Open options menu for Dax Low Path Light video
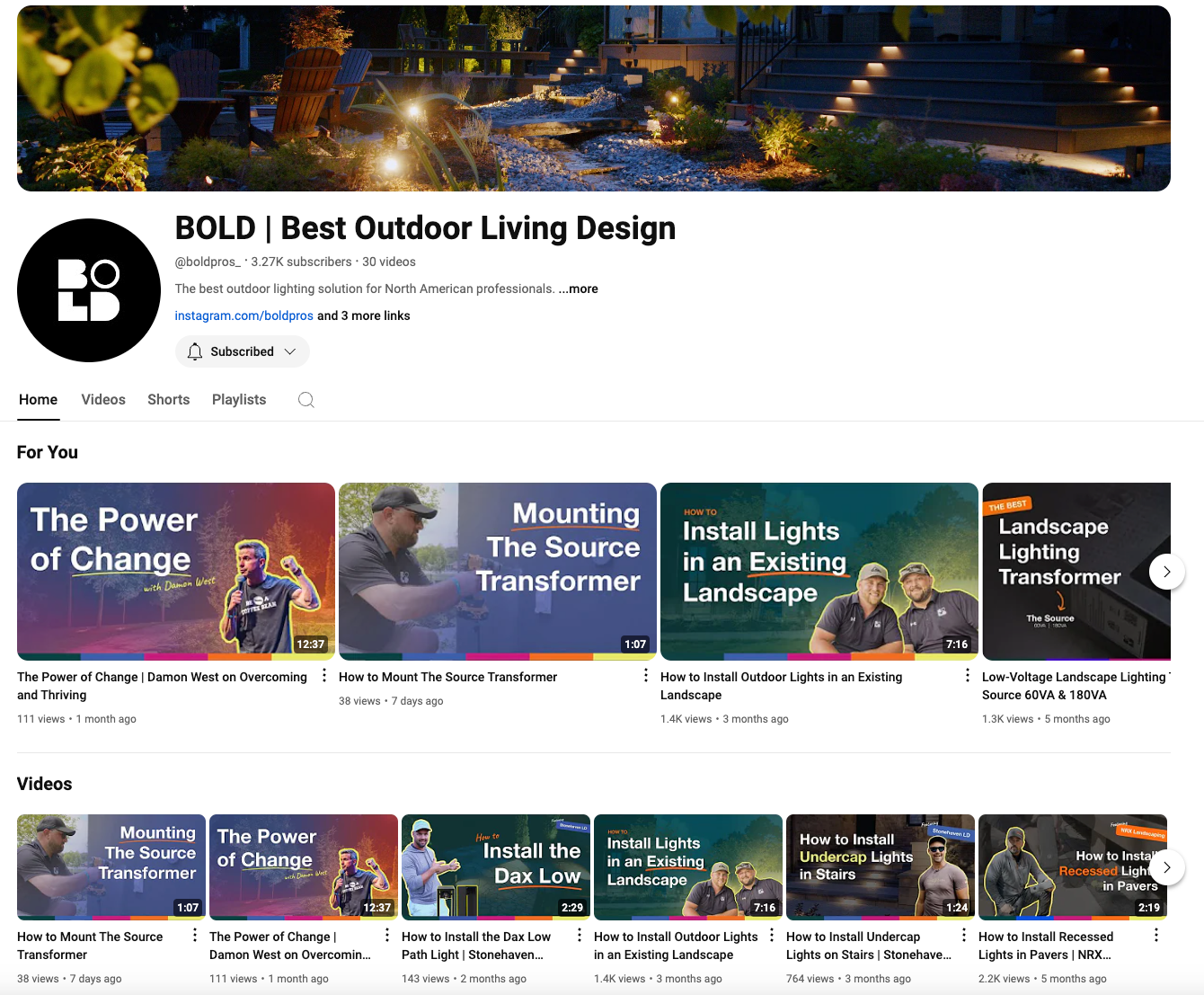The height and width of the screenshot is (995, 1204). pos(580,935)
